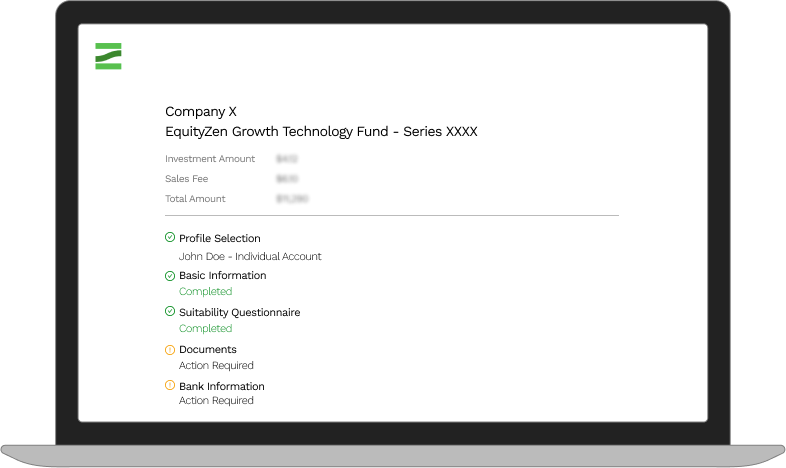
Task: Click Action Required under Documents
Action: click(216, 366)
